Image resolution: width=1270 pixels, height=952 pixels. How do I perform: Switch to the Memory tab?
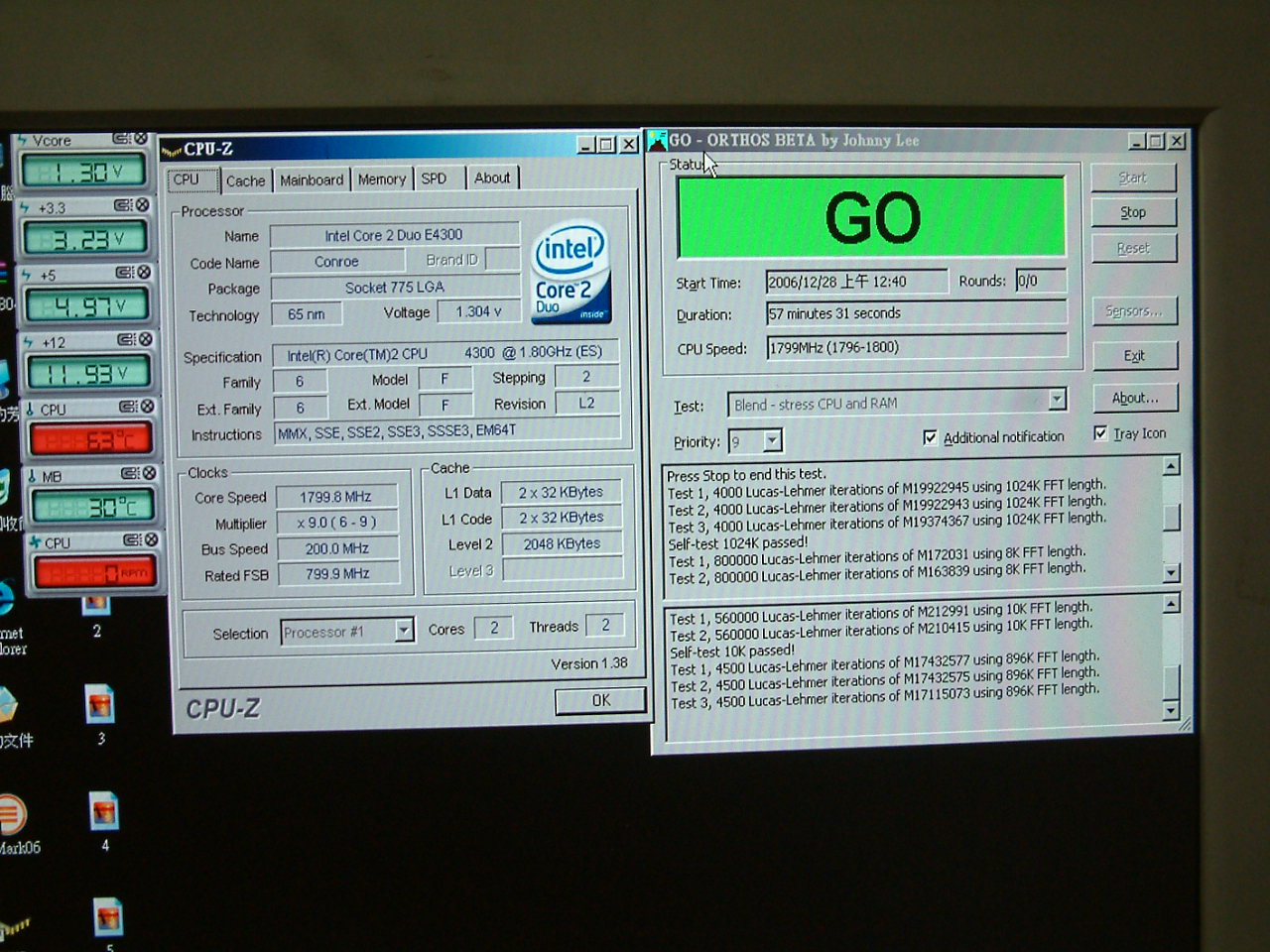pos(382,178)
